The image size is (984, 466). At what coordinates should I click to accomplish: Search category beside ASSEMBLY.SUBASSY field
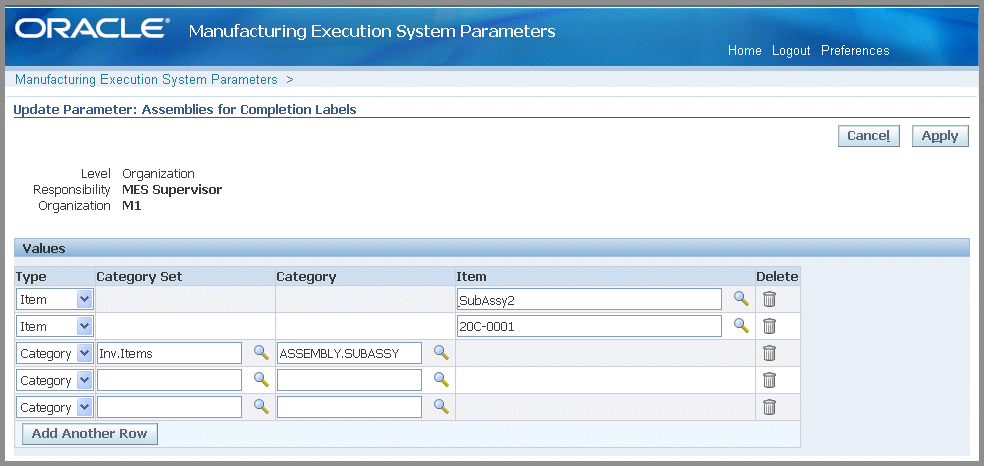click(441, 352)
